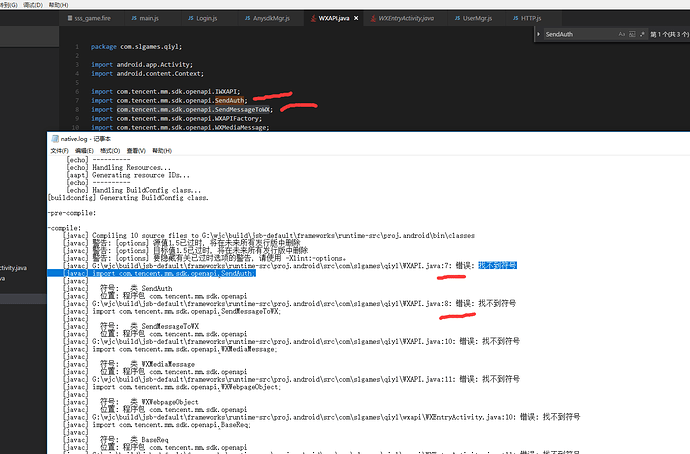The height and width of the screenshot is (454, 690).
Task: Switch to the sss_game.fire tab
Action: (89, 18)
